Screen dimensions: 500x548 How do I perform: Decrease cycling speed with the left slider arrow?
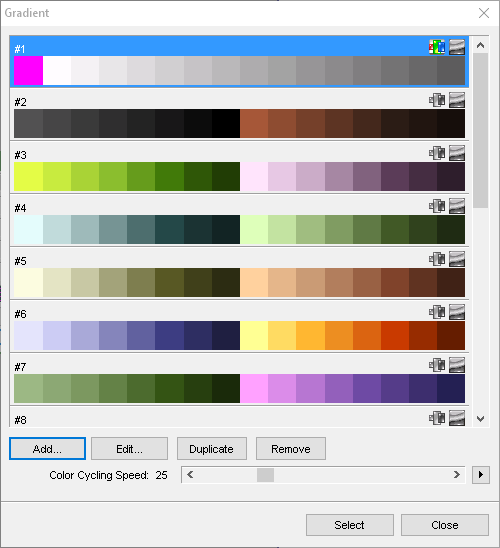[190, 475]
